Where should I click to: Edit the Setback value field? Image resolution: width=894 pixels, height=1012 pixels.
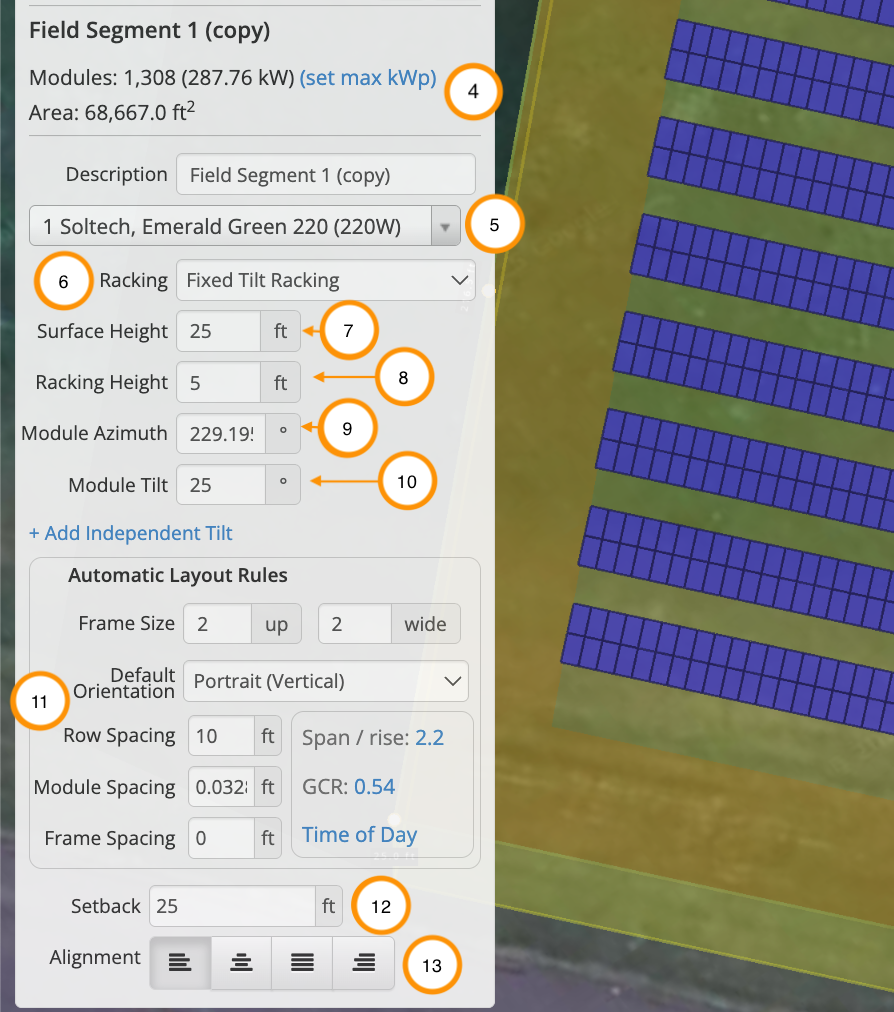click(x=232, y=906)
